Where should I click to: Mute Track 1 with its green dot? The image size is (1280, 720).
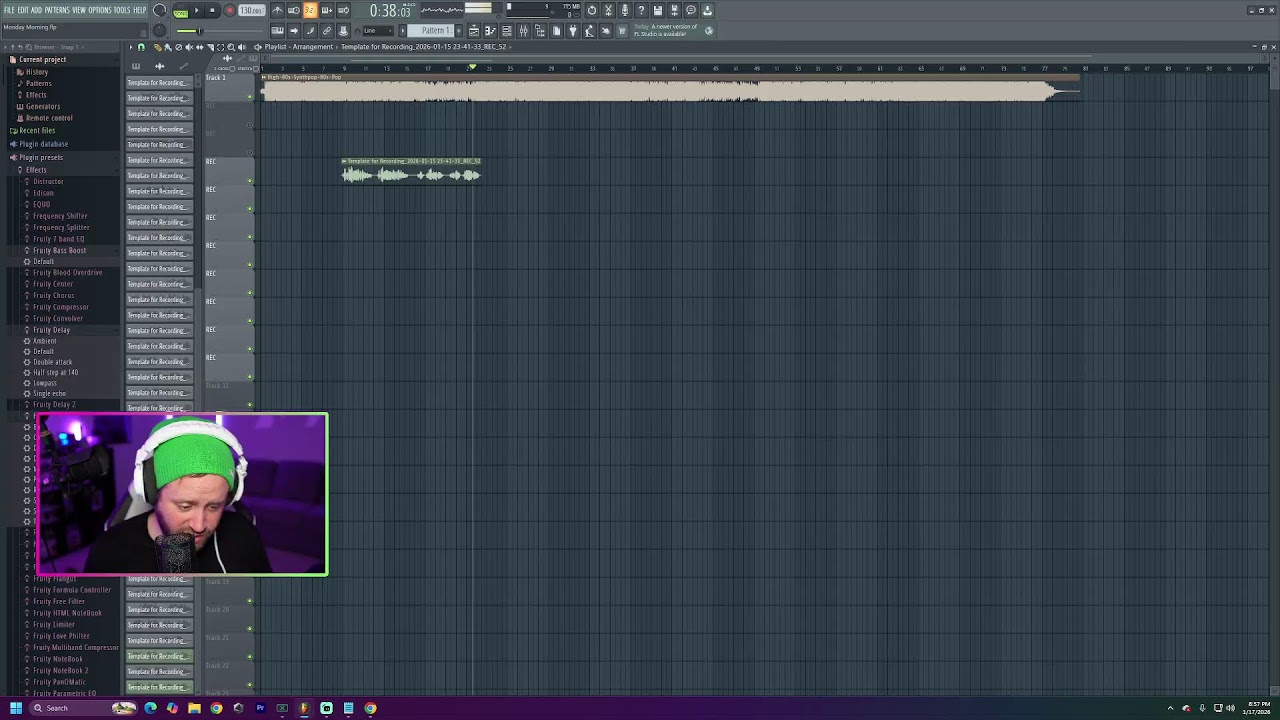pos(250,97)
